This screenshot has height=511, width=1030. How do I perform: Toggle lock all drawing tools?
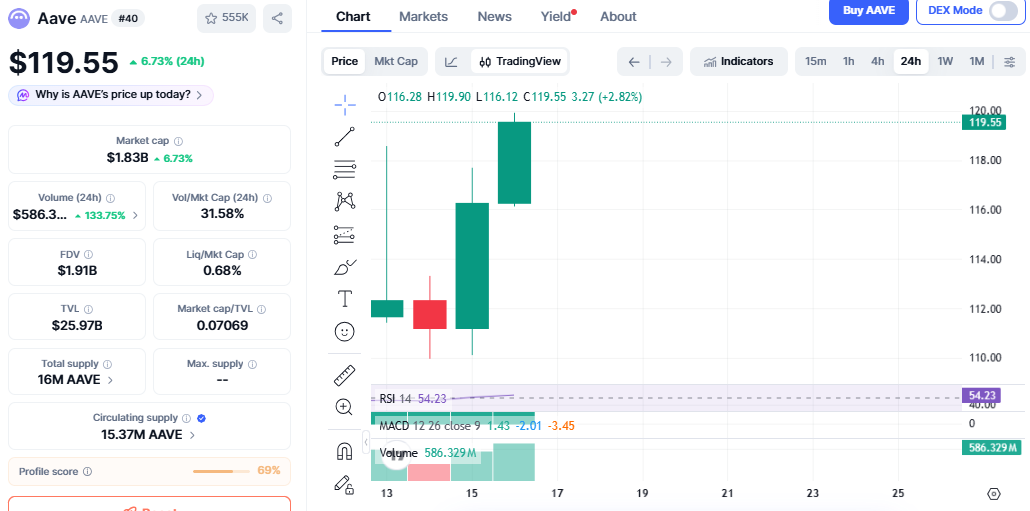click(x=345, y=484)
